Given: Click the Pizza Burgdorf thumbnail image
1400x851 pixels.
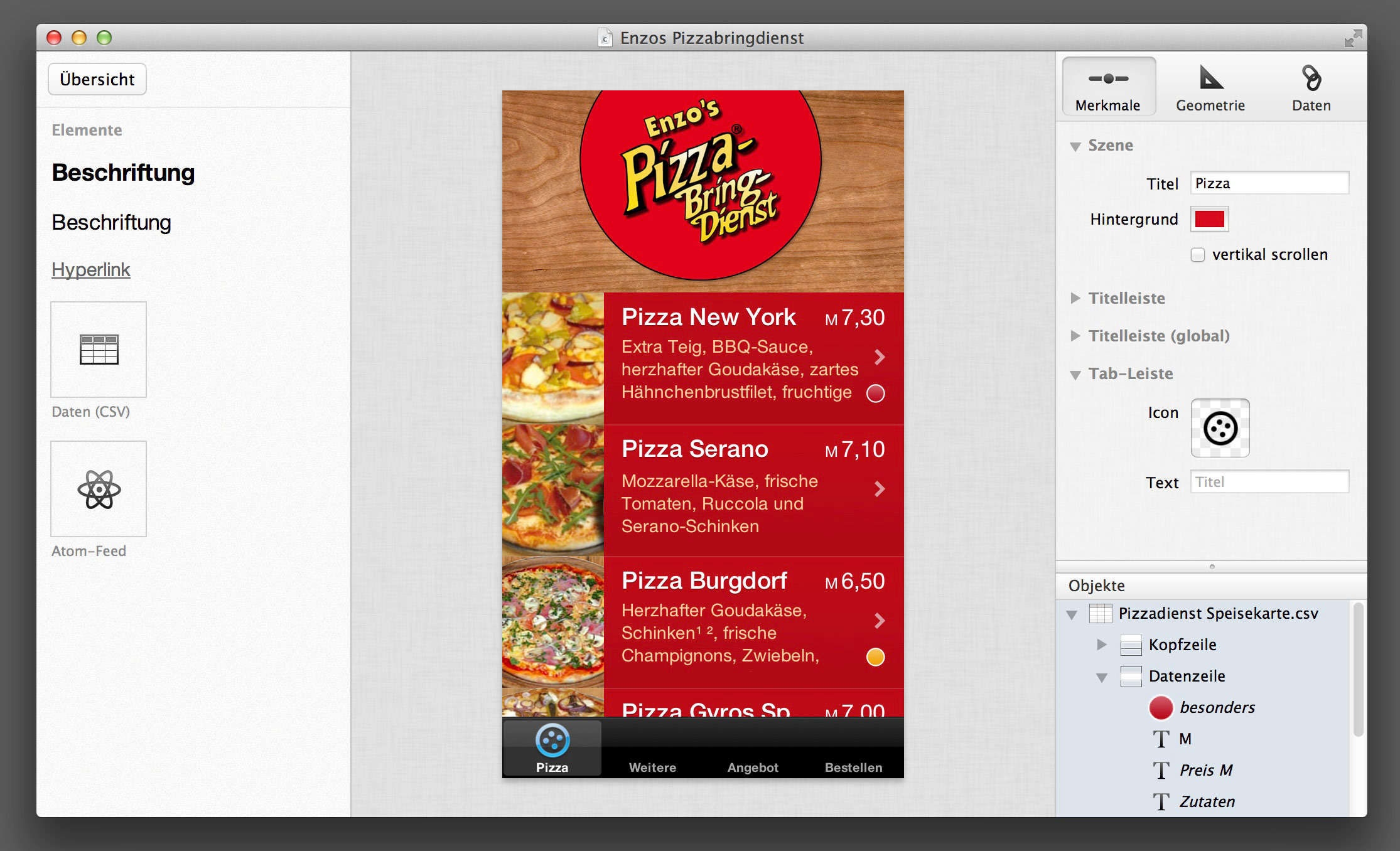Looking at the screenshot, I should point(553,622).
